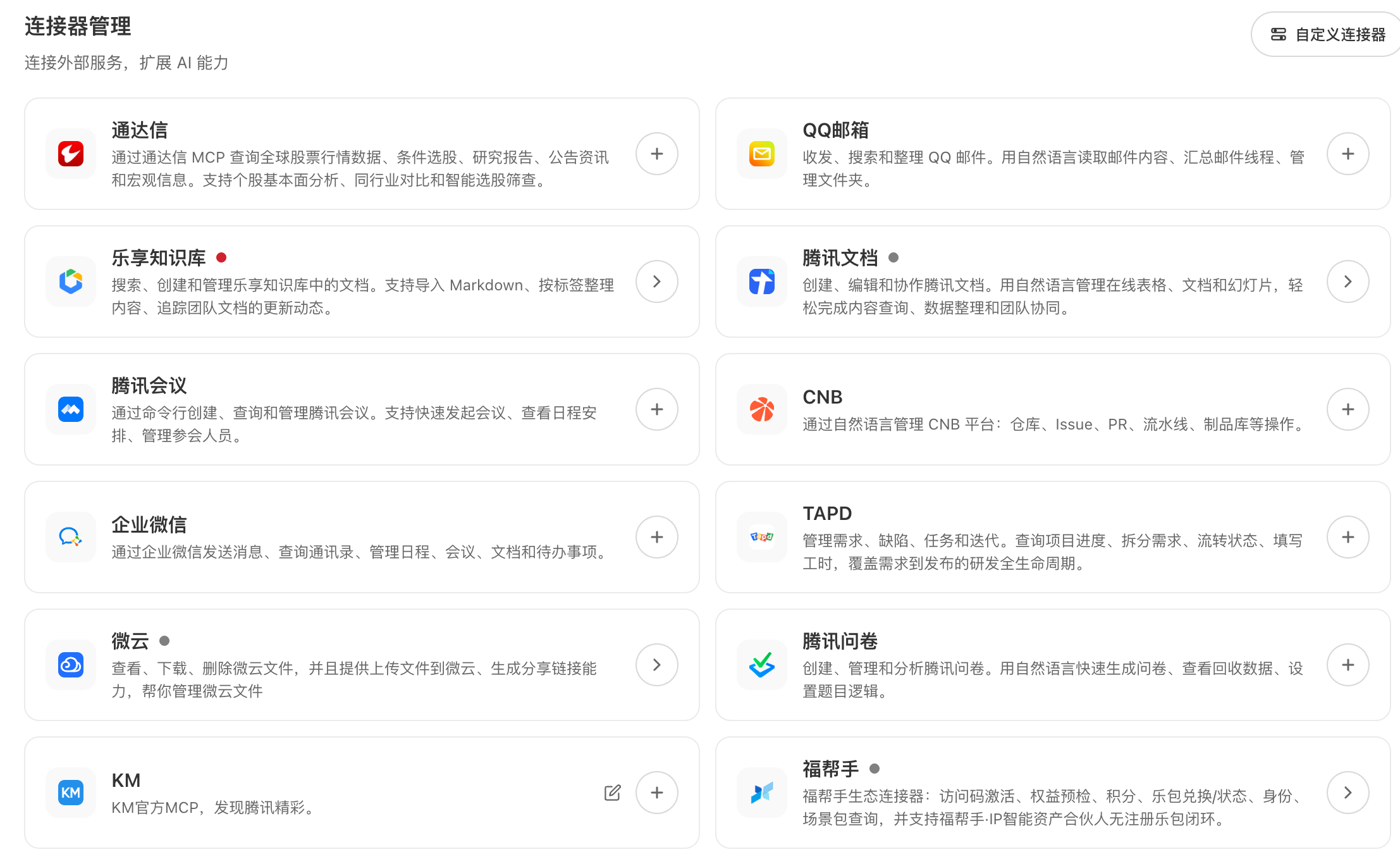Click the QQ邮箱 title text
The image size is (1400, 859).
click(836, 130)
